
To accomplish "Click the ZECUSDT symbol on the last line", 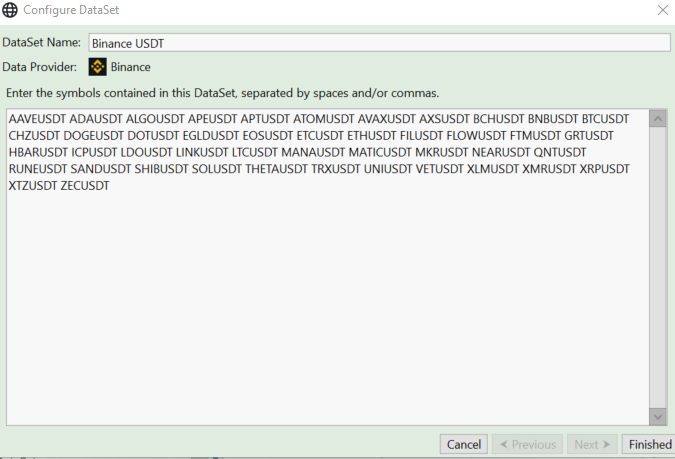I will click(84, 186).
